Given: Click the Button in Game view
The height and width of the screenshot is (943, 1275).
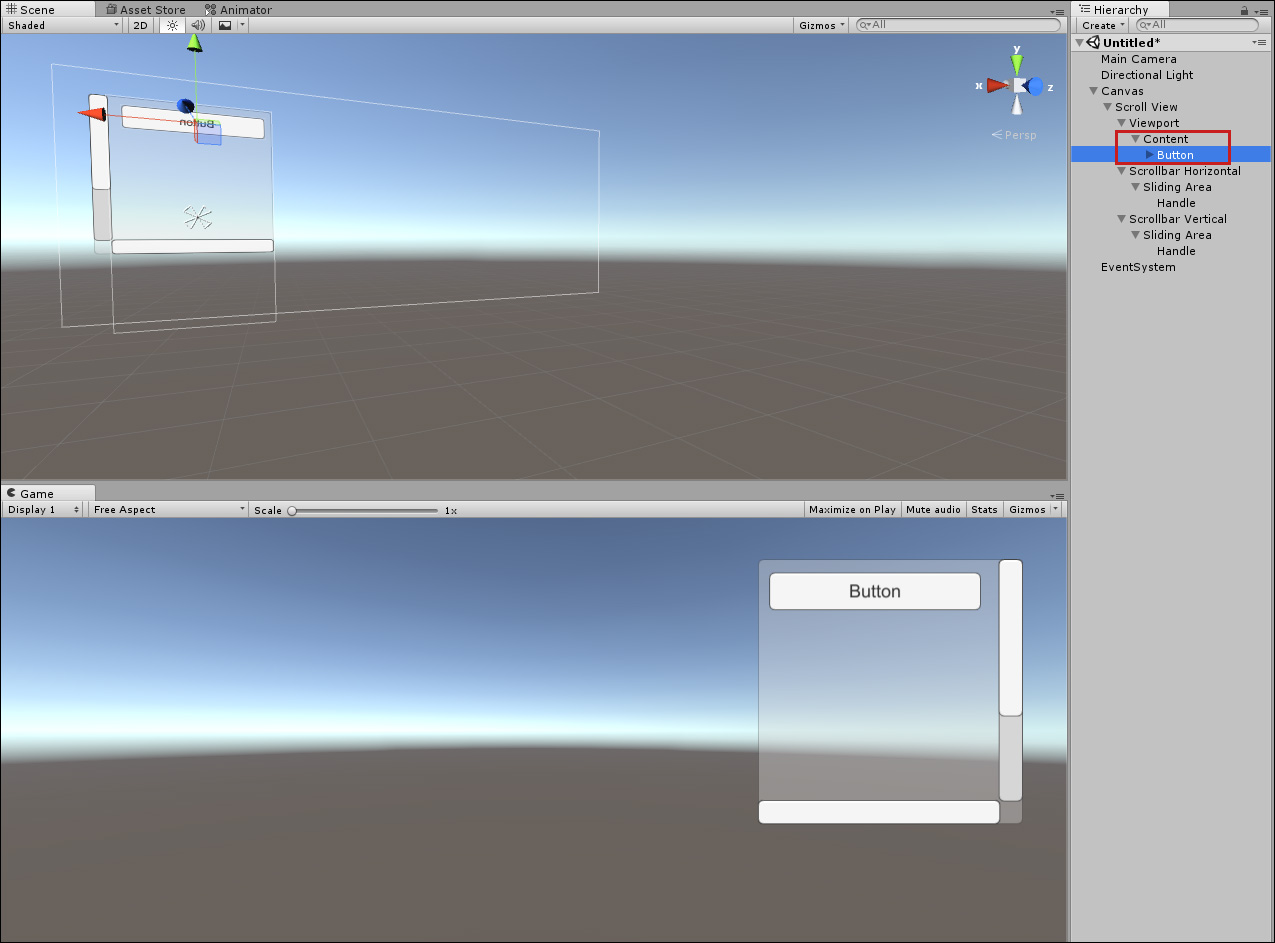Looking at the screenshot, I should pos(875,591).
